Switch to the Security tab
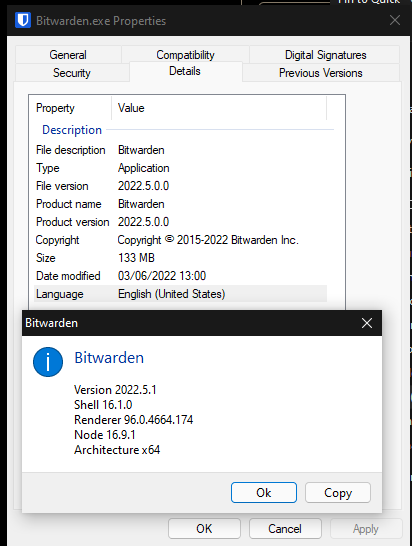The height and width of the screenshot is (546, 412). (x=72, y=73)
